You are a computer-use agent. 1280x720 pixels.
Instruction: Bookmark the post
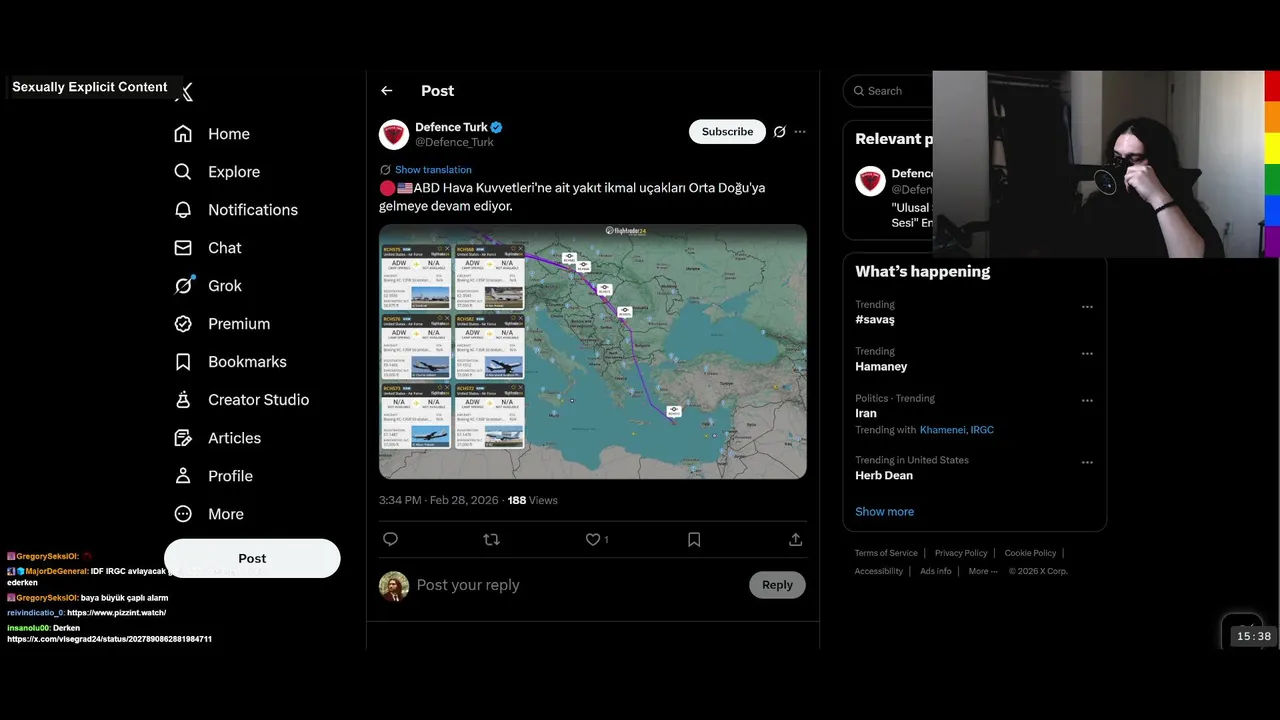coord(694,539)
